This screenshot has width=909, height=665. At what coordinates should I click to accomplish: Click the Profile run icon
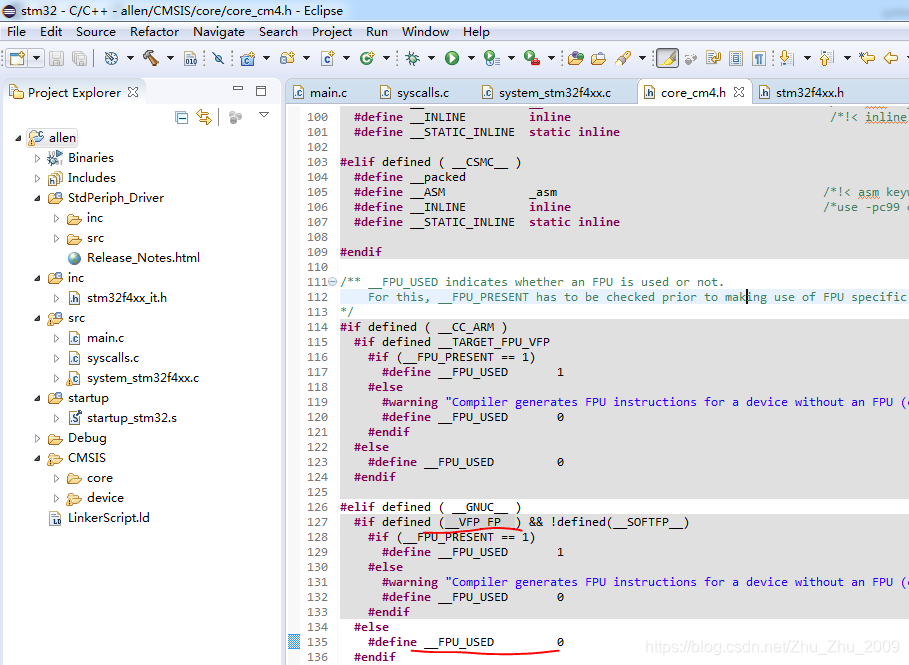(x=492, y=58)
